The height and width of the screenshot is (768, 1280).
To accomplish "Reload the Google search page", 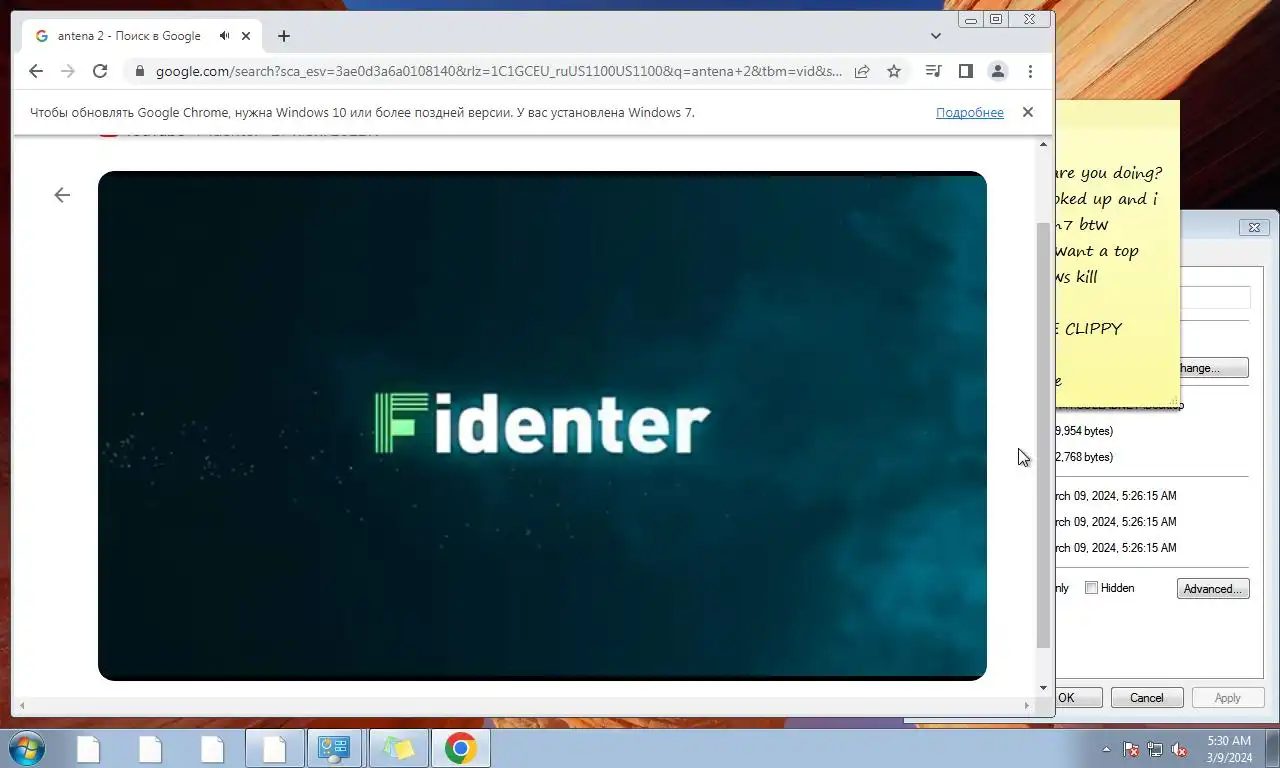I will coord(100,71).
